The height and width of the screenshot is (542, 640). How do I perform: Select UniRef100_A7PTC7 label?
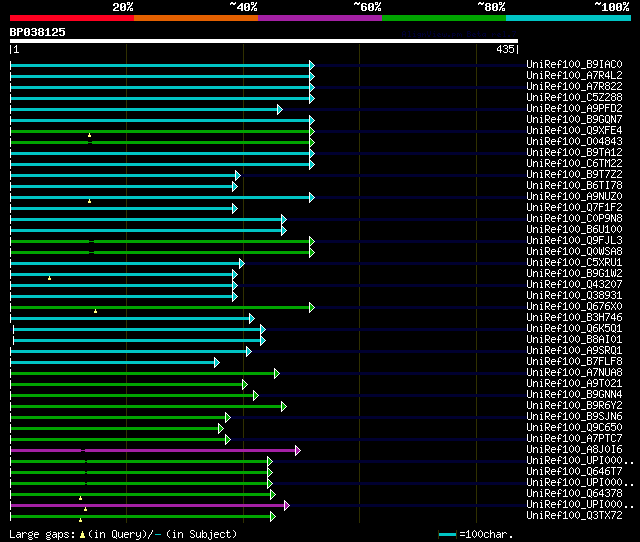(574, 439)
